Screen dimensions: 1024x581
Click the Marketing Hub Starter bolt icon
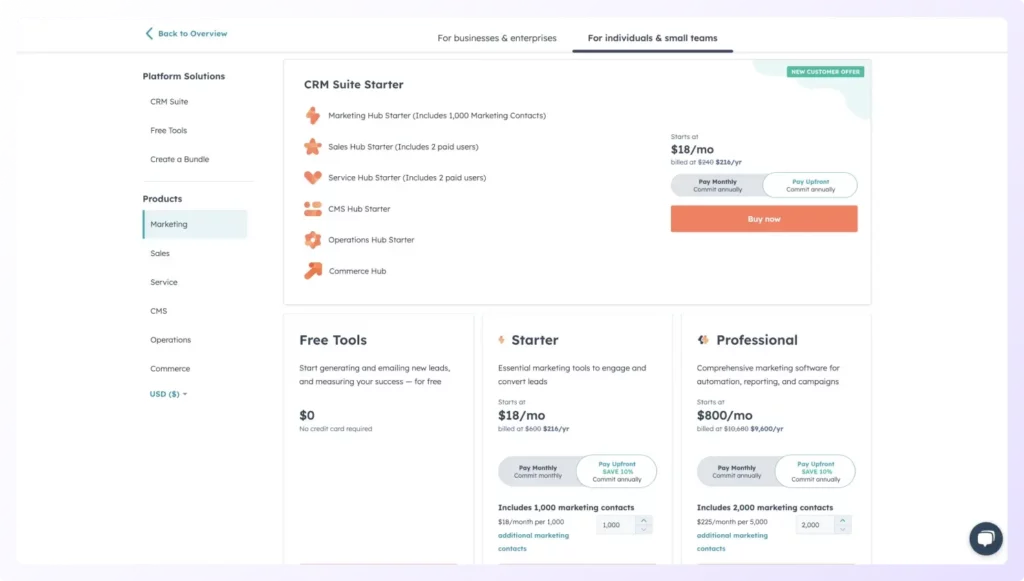[313, 116]
